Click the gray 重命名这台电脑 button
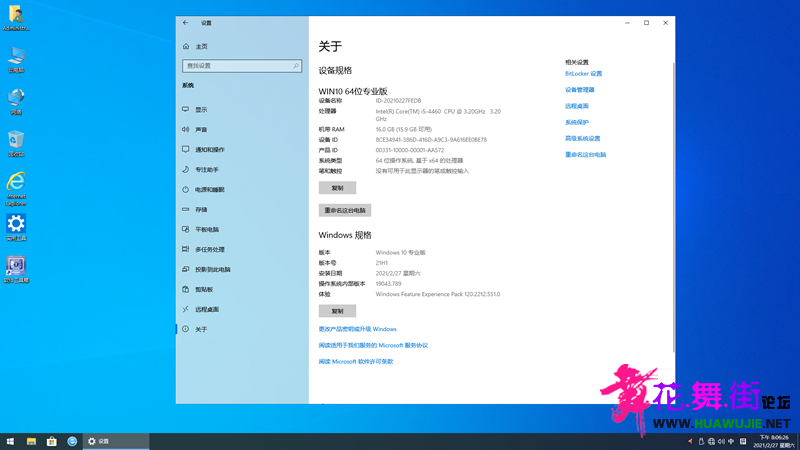 click(x=345, y=210)
